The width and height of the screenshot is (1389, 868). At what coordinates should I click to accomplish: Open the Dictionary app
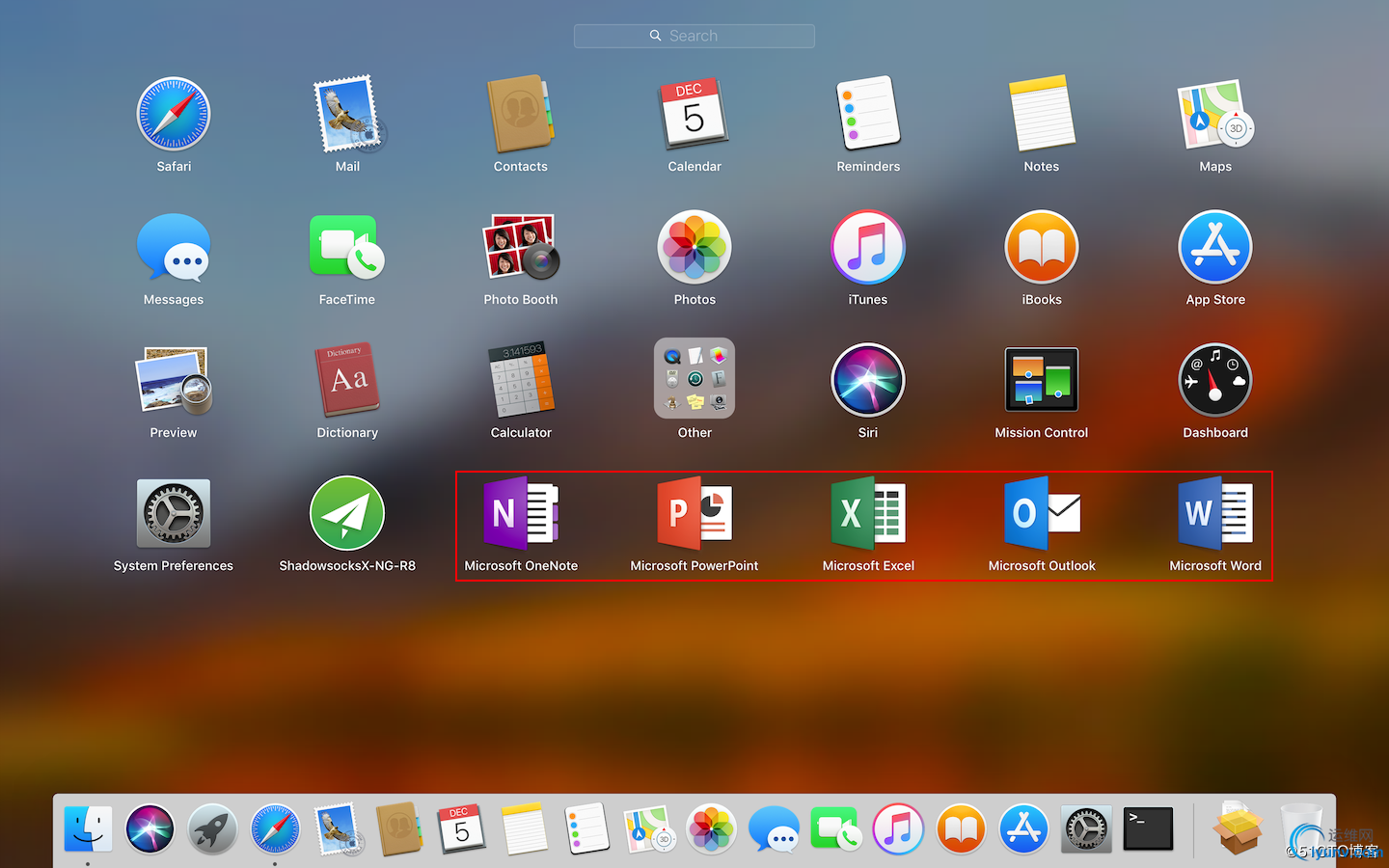347,381
